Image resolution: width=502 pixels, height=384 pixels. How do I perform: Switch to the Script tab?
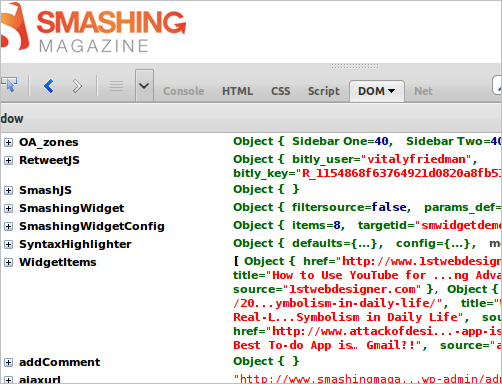click(x=324, y=91)
